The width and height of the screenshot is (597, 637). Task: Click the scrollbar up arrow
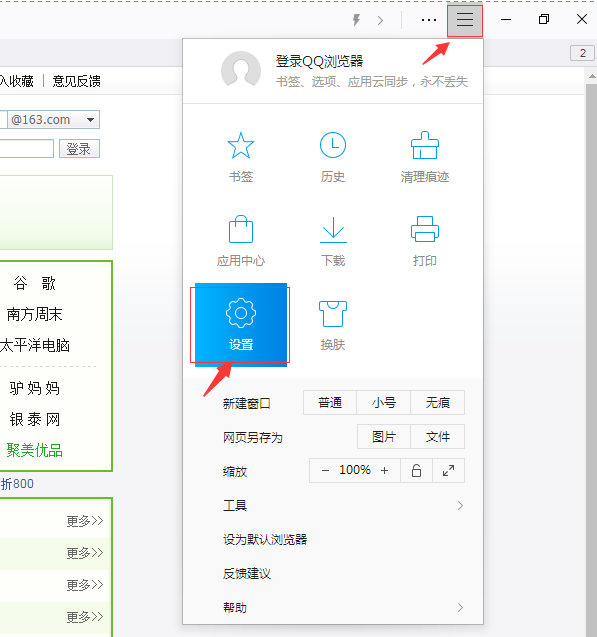click(x=592, y=76)
